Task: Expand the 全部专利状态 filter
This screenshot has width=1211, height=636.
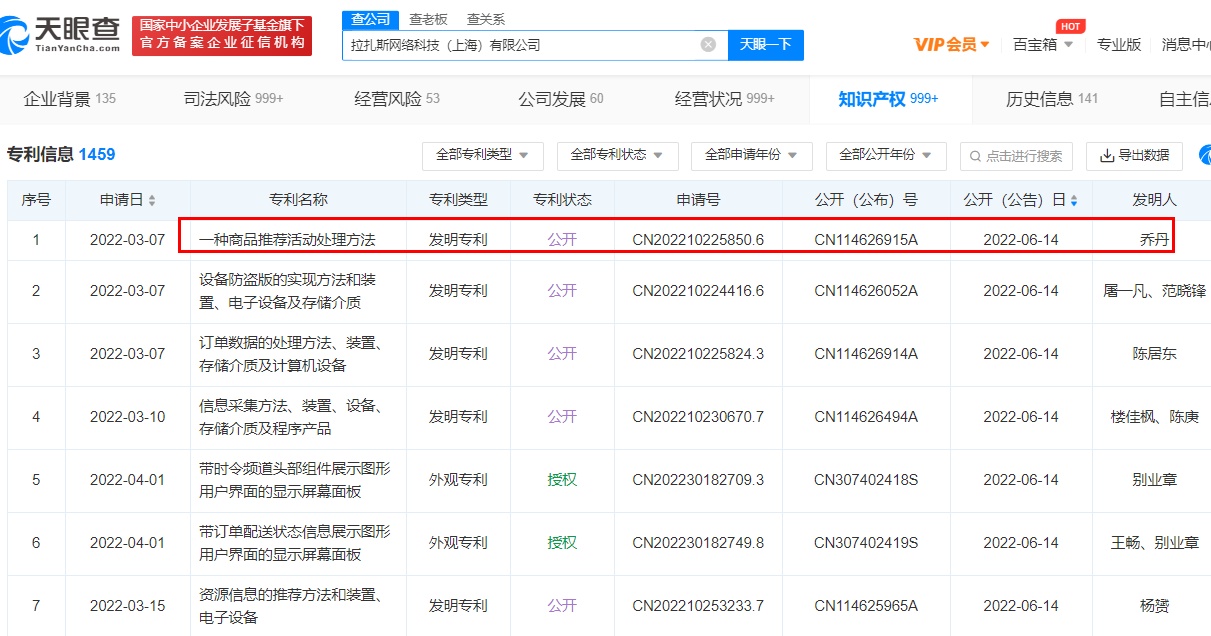Action: [x=618, y=156]
